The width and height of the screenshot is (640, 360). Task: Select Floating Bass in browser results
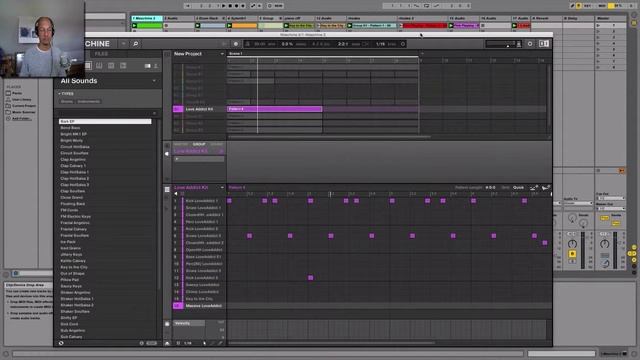(73, 204)
